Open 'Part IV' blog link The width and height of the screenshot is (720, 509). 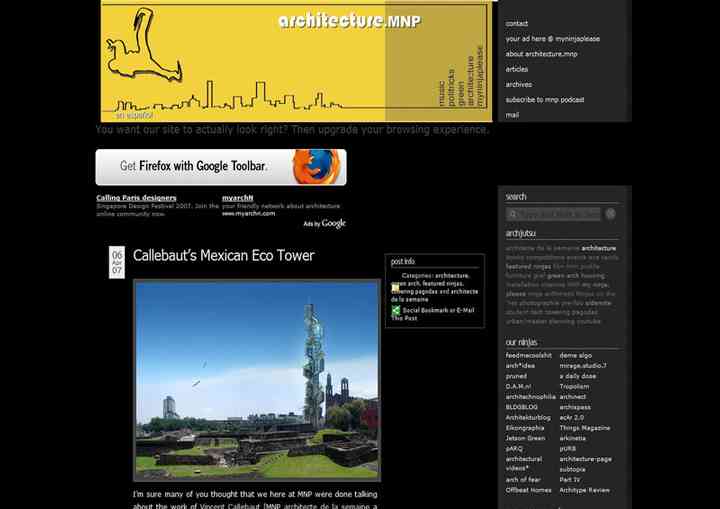pyautogui.click(x=569, y=480)
